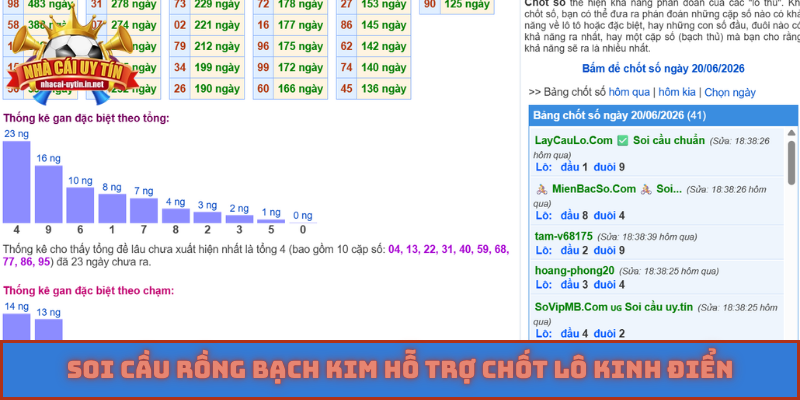Image resolution: width=800 pixels, height=400 pixels.
Task: Click the '0 ng' label above tổng 0
Action: click(x=303, y=215)
